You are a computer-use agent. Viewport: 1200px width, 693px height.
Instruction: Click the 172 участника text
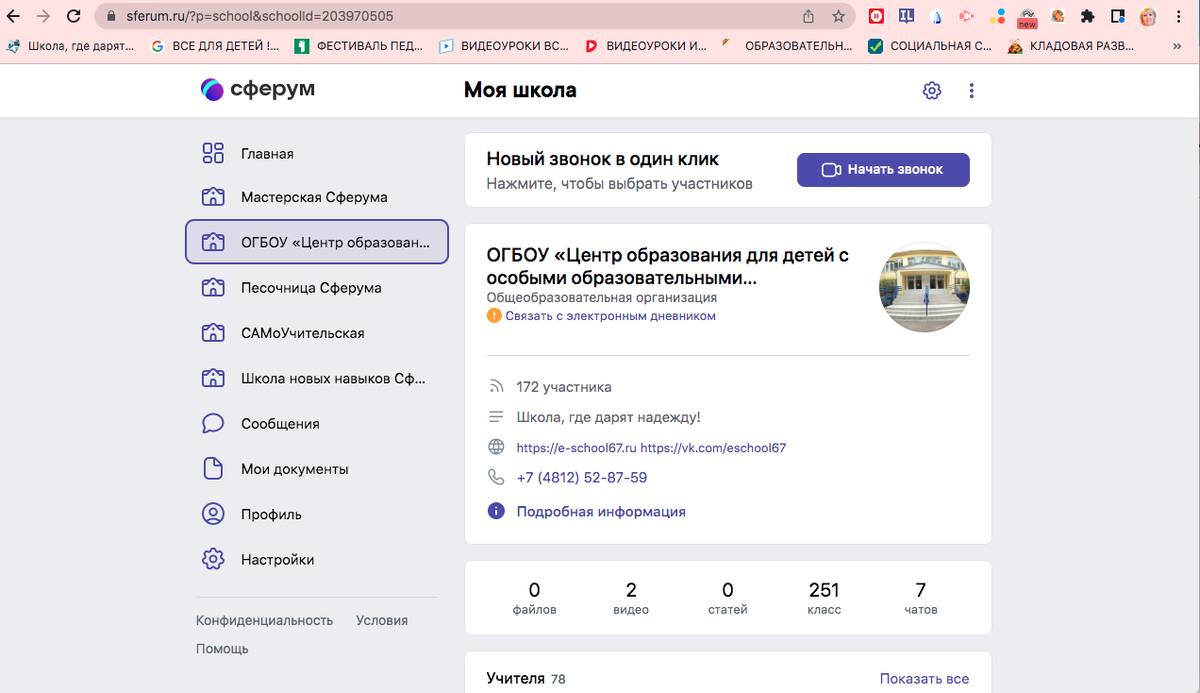pos(564,387)
